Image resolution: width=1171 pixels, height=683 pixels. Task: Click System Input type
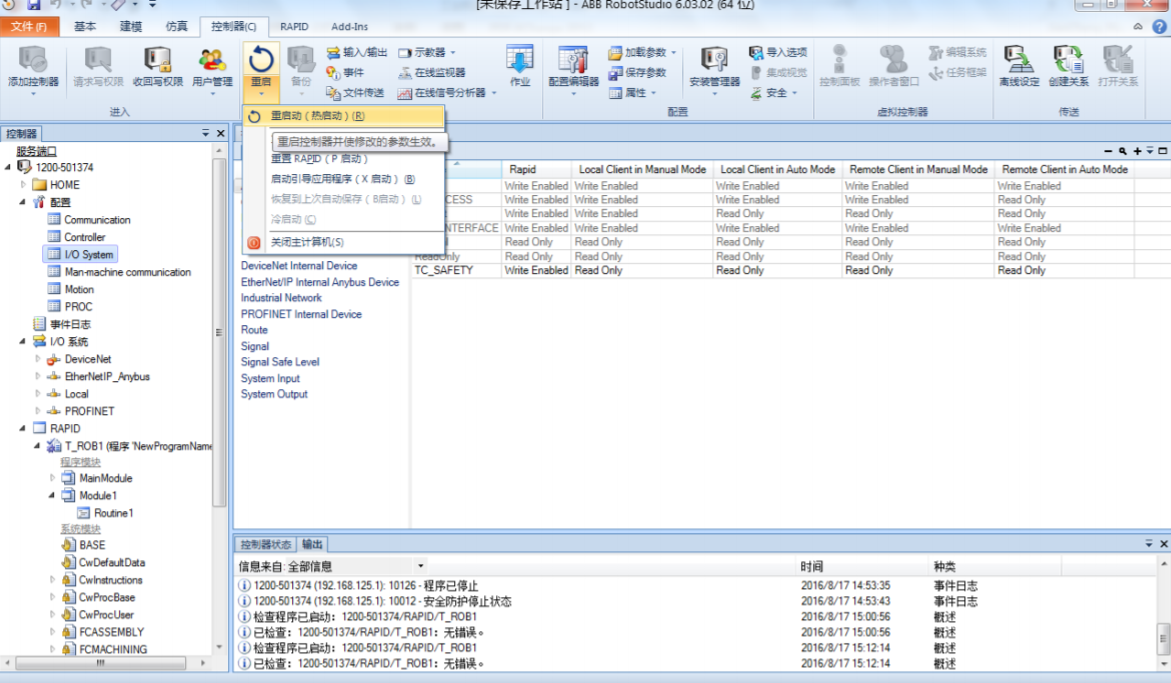270,378
